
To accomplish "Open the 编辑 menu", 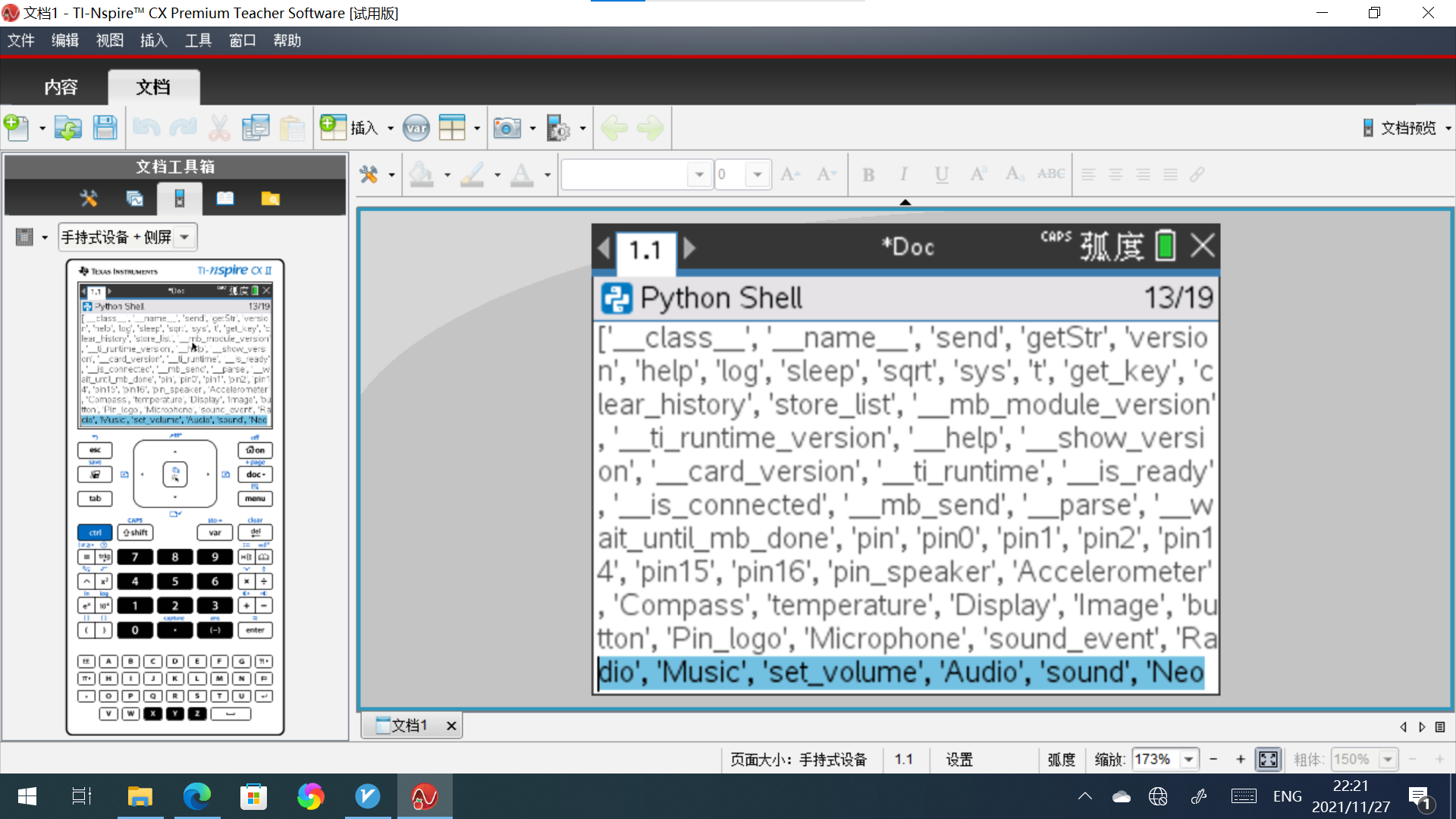I will point(65,40).
